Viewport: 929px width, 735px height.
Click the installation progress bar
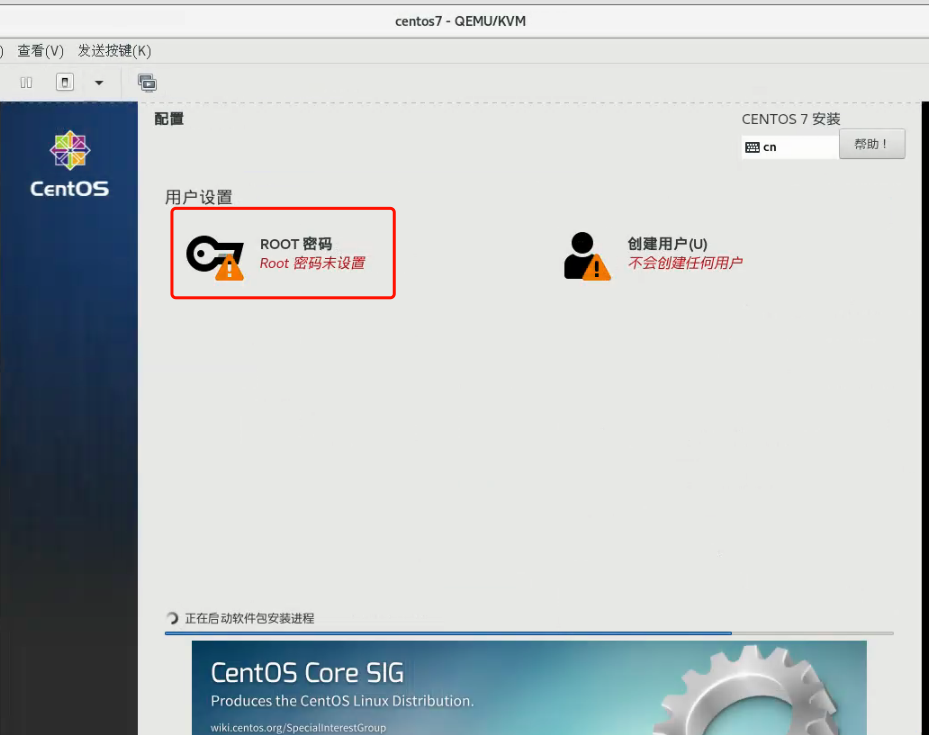click(528, 633)
